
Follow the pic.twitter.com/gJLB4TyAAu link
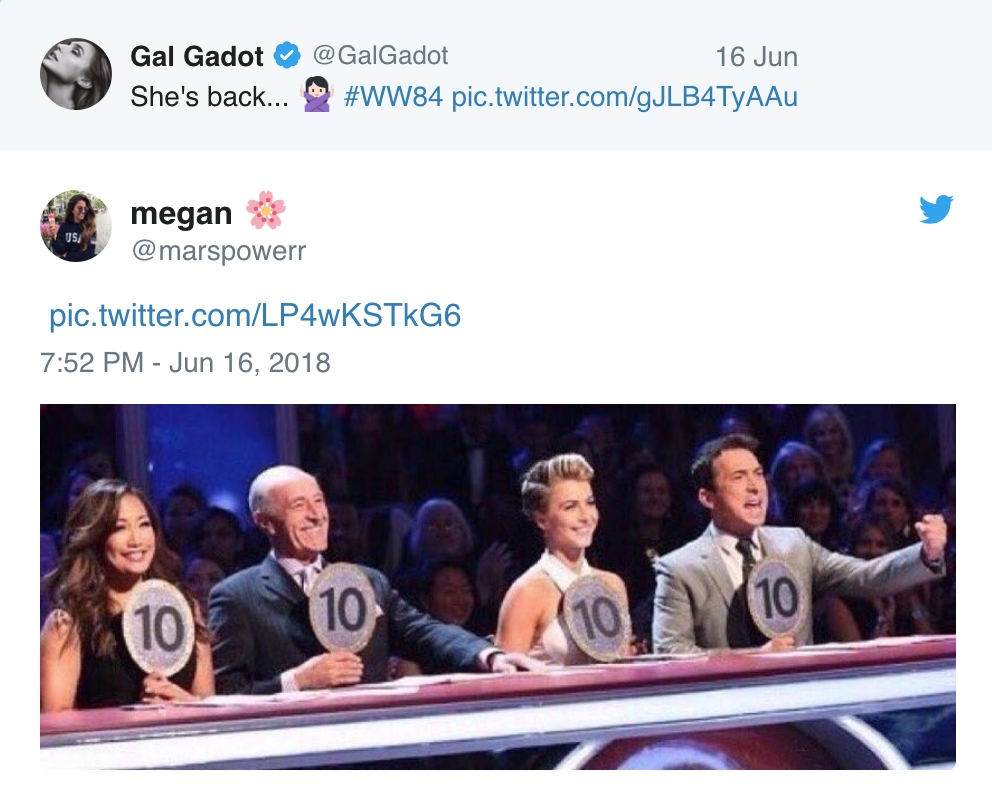click(x=624, y=98)
